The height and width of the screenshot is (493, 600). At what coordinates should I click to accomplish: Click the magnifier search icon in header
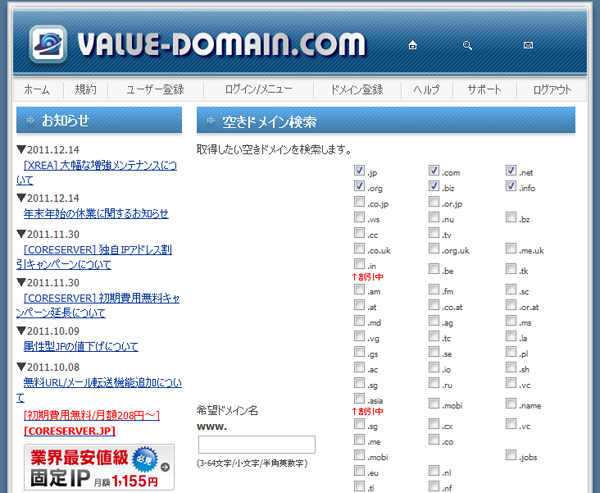tap(467, 45)
